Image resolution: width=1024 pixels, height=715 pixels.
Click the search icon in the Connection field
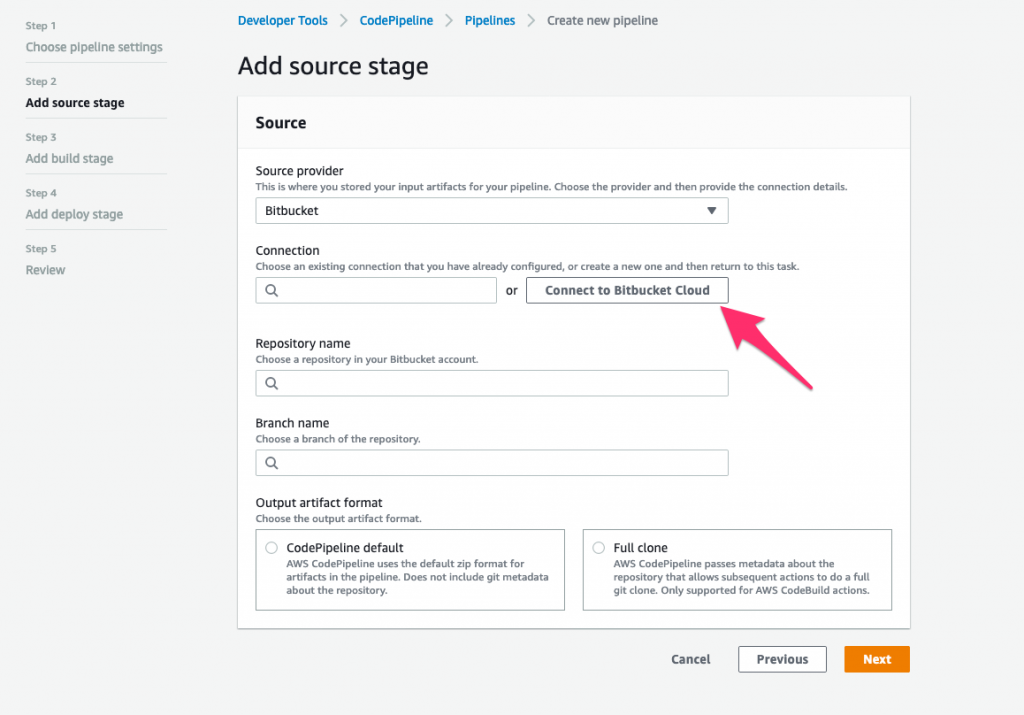tap(271, 290)
